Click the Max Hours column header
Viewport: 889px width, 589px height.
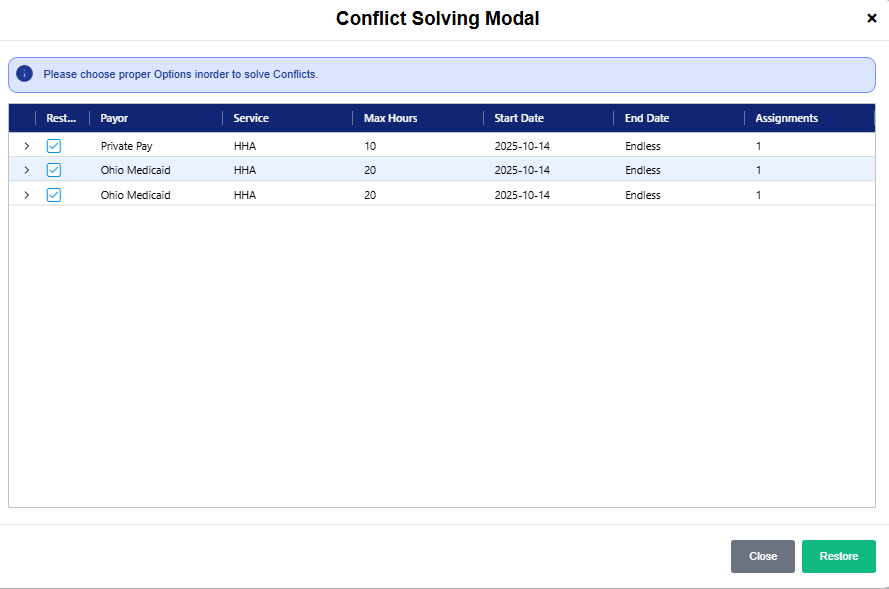coord(391,118)
